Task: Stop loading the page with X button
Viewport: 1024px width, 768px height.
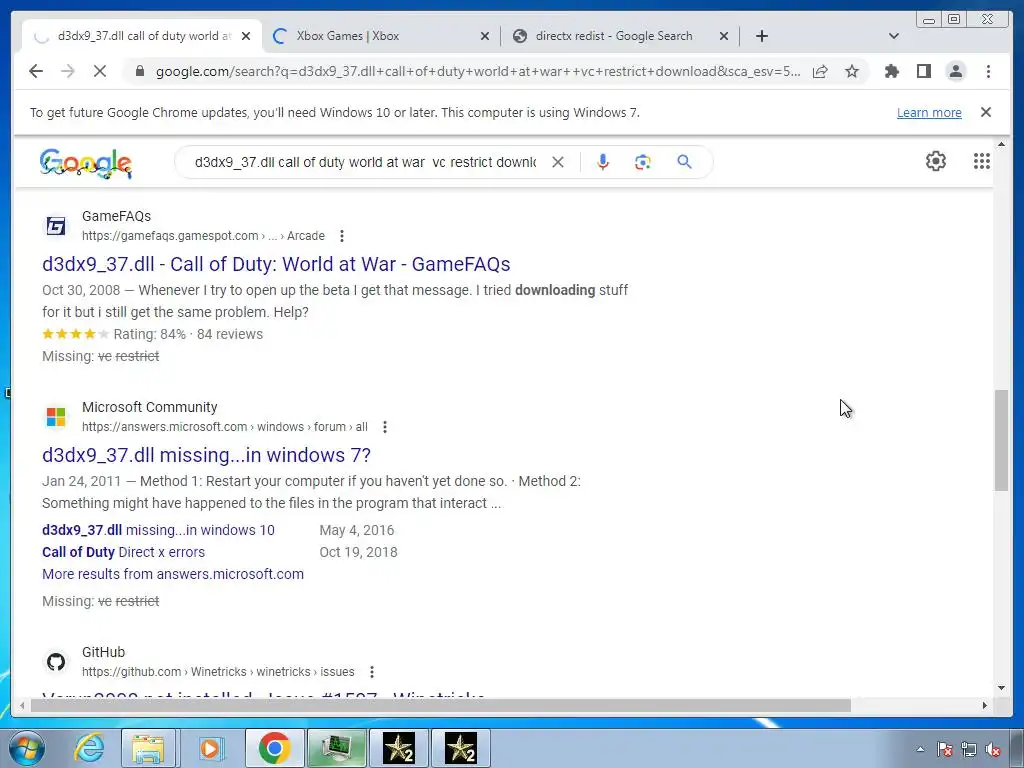Action: [100, 71]
